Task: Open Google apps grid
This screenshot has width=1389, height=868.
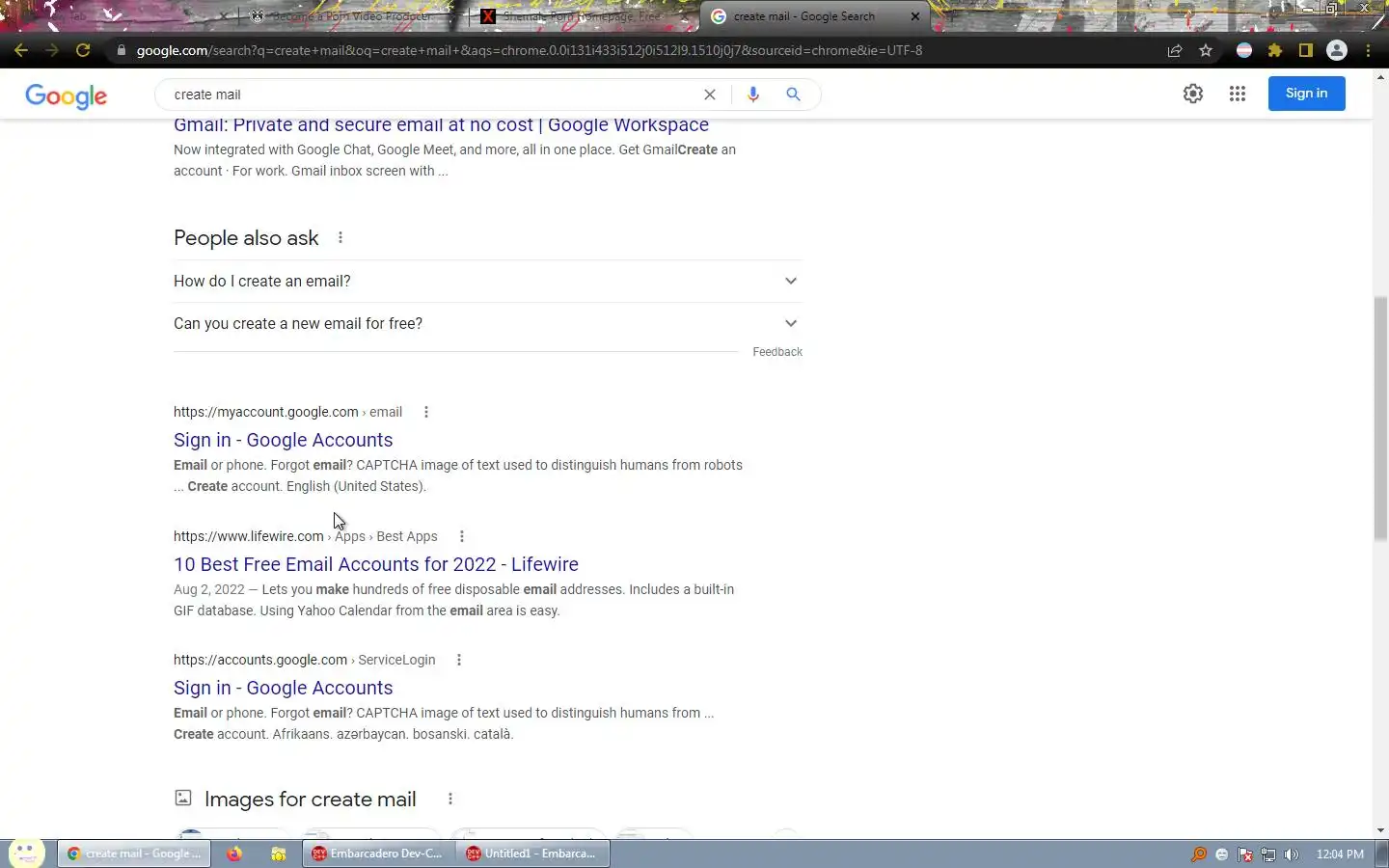Action: pos(1238,94)
